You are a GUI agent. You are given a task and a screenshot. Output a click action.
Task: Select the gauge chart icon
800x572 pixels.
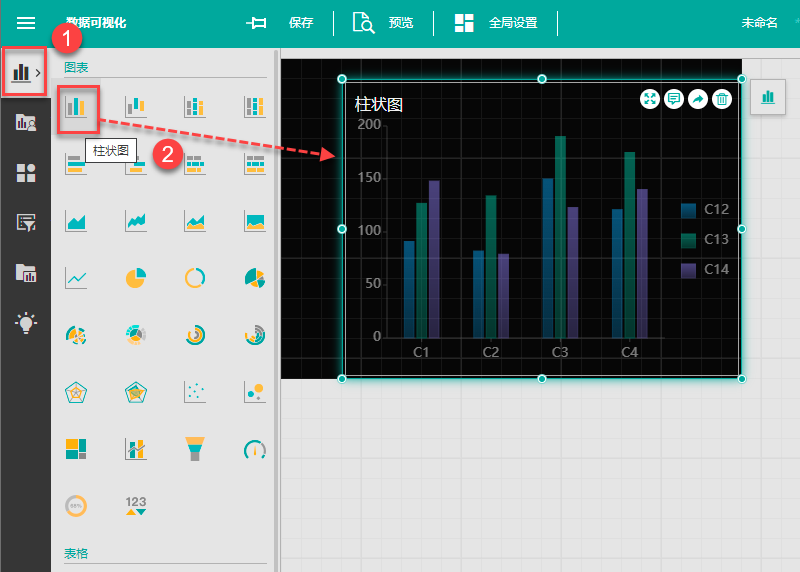click(x=255, y=449)
